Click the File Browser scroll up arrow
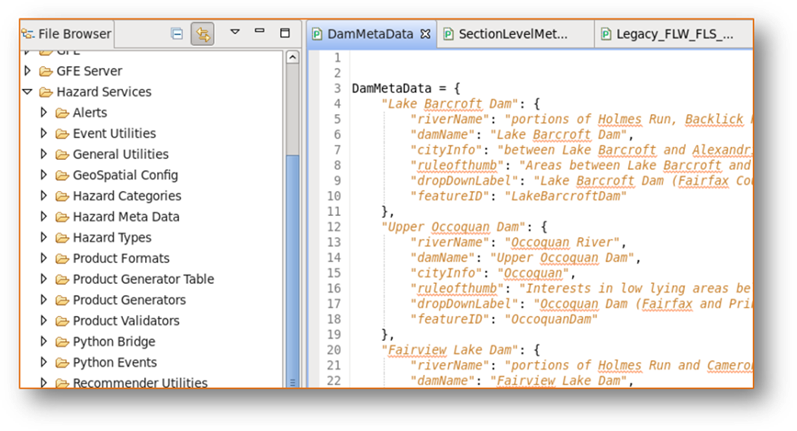This screenshot has width=797, height=431. [292, 57]
